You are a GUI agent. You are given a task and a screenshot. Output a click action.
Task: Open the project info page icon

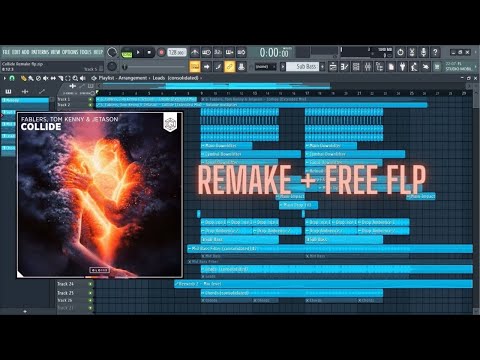(391, 67)
